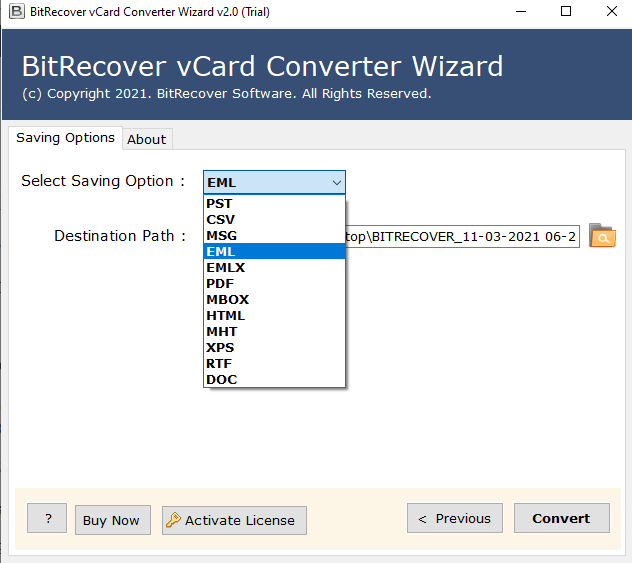The image size is (632, 563).
Task: Collapse the Select Saving Option dropdown arrow
Action: 336,182
